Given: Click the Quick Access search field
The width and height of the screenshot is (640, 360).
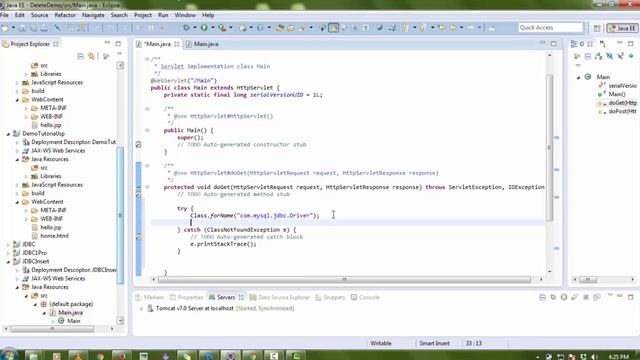Looking at the screenshot, I should tap(550, 27).
